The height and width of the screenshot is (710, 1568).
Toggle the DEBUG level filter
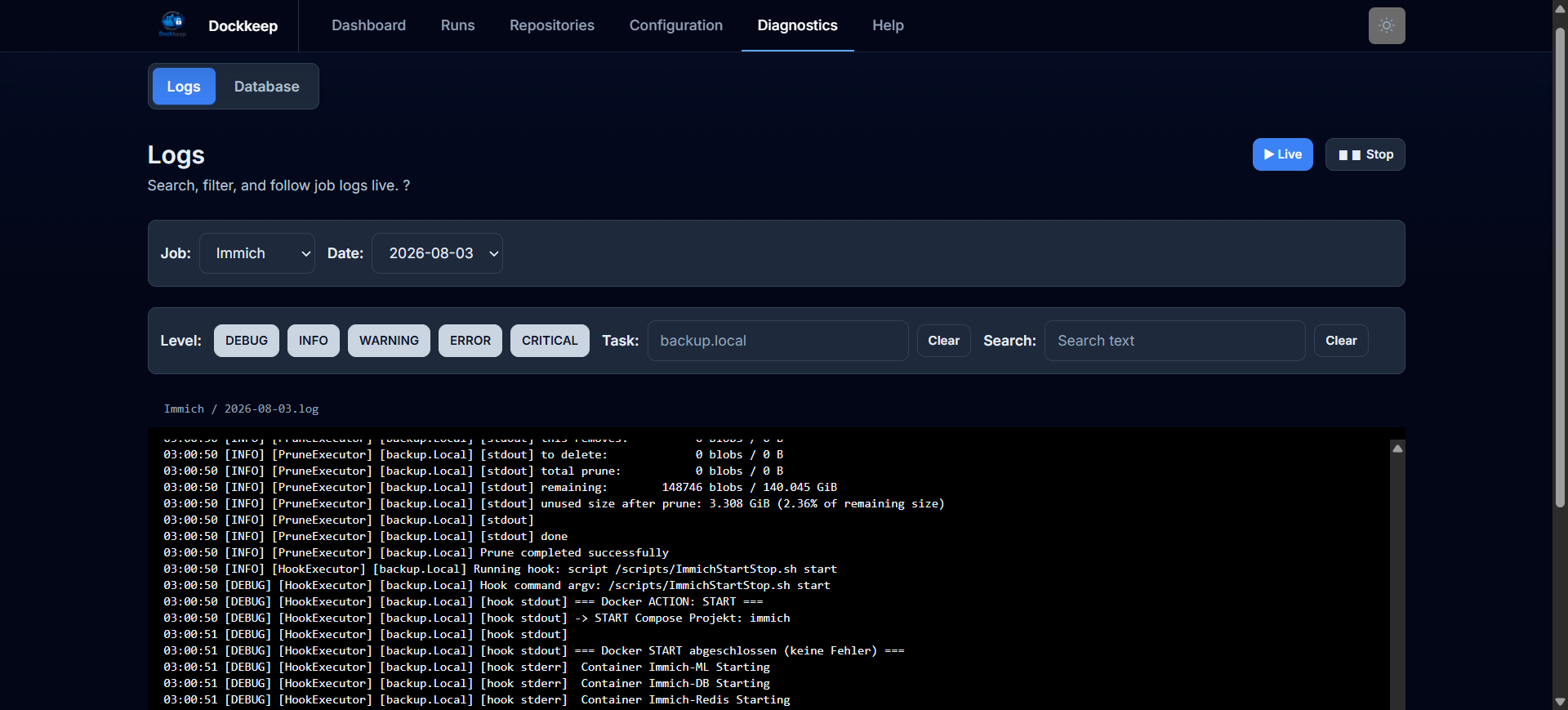tap(247, 341)
